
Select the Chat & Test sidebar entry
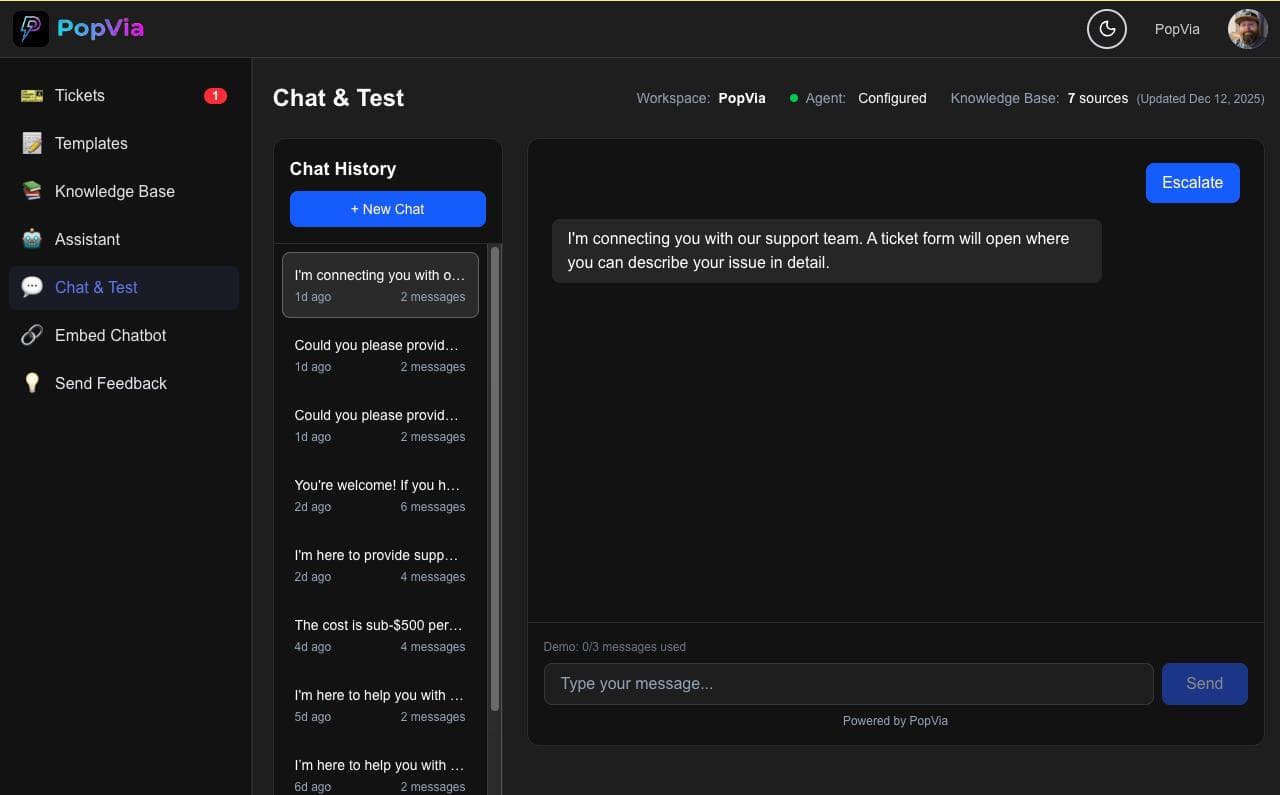pos(96,287)
